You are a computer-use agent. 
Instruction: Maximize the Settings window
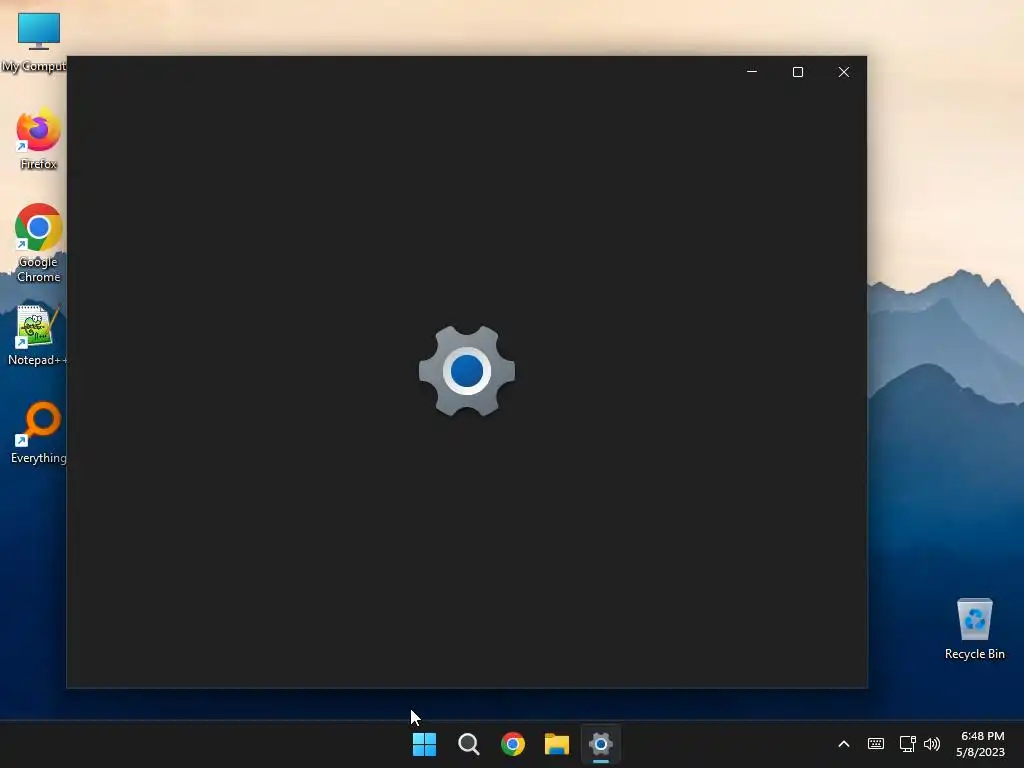tap(798, 72)
